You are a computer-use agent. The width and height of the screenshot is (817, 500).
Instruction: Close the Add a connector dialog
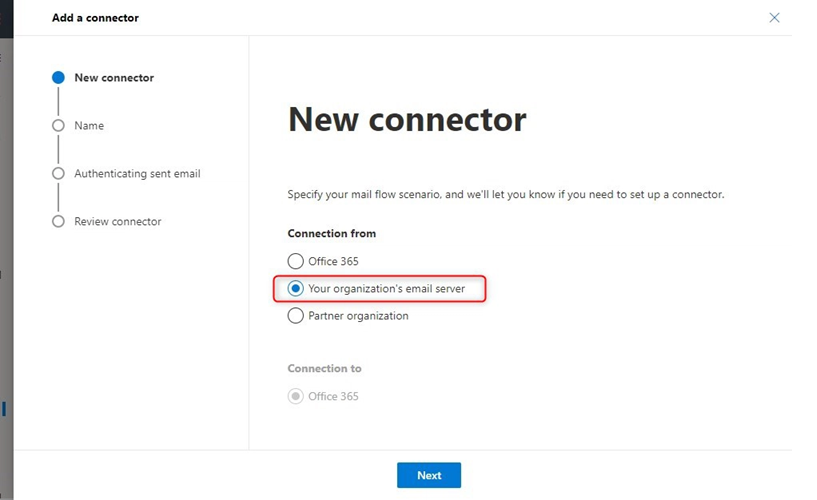click(x=774, y=18)
